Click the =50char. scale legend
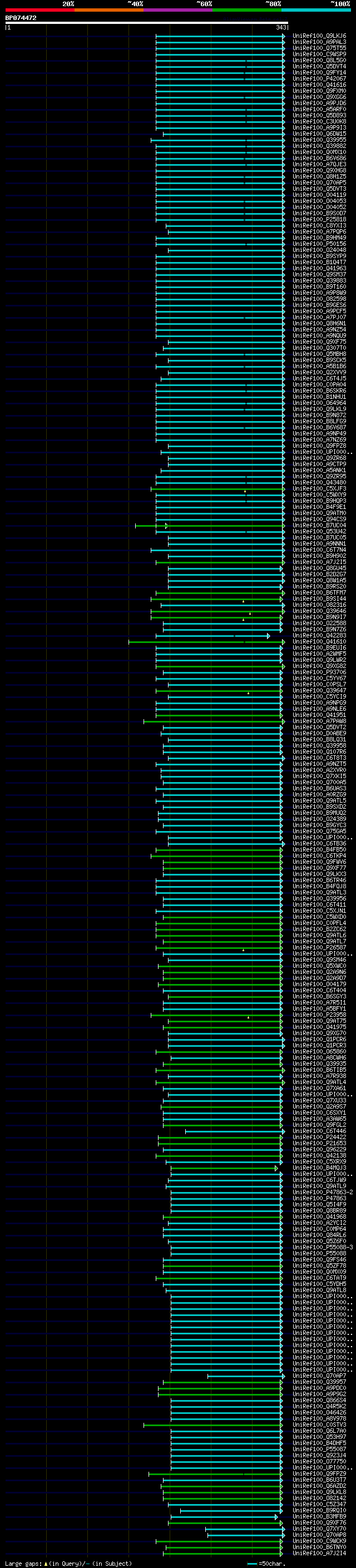356x1568 pixels. [267, 1564]
